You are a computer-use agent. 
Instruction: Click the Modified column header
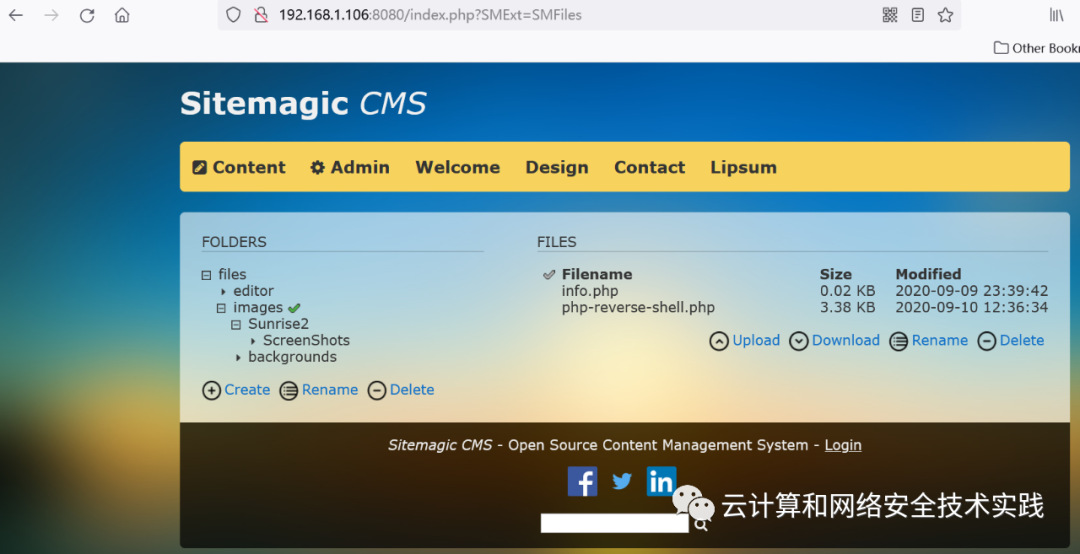928,274
